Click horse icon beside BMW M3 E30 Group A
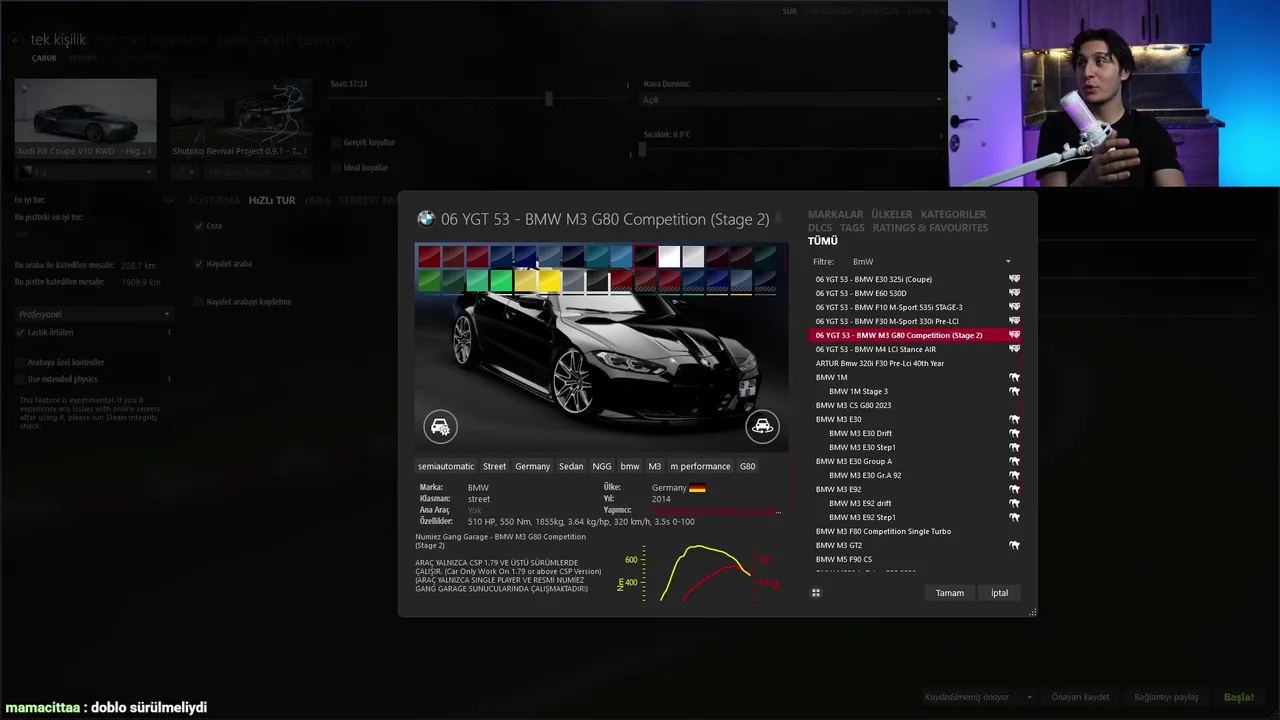Viewport: 1280px width, 720px height. point(1014,461)
